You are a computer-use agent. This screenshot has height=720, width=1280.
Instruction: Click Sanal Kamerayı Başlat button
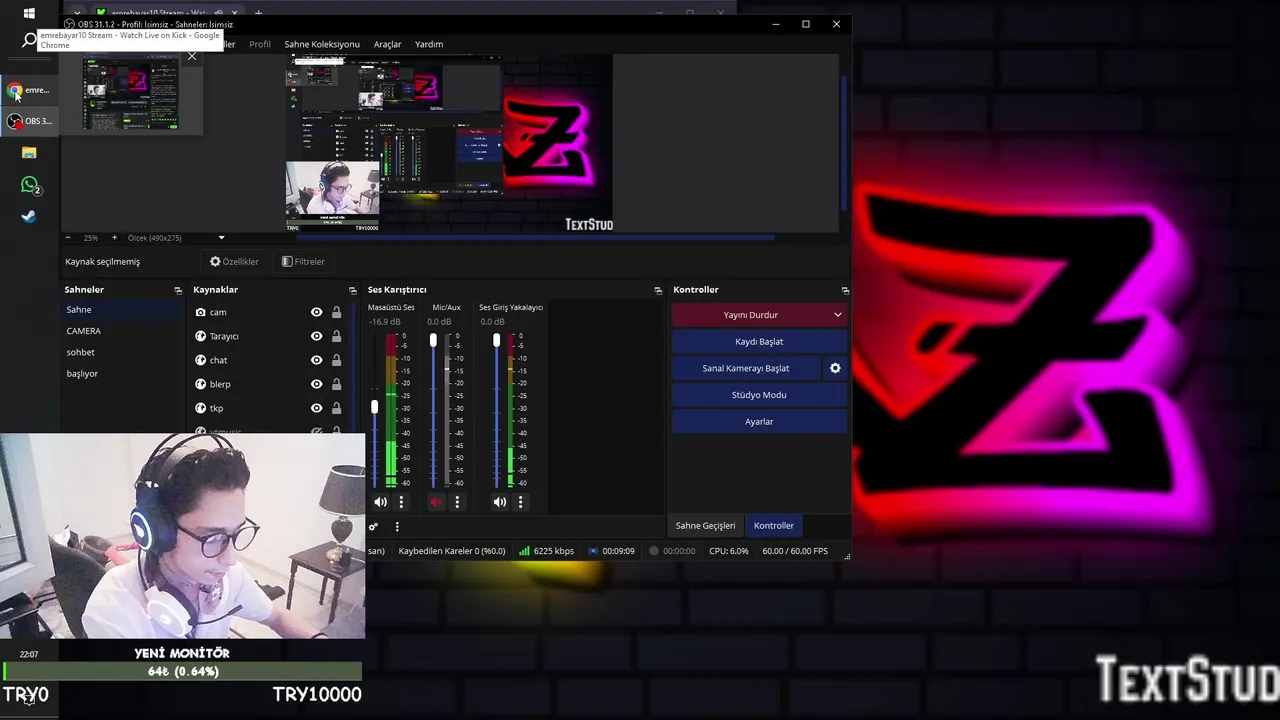(746, 368)
